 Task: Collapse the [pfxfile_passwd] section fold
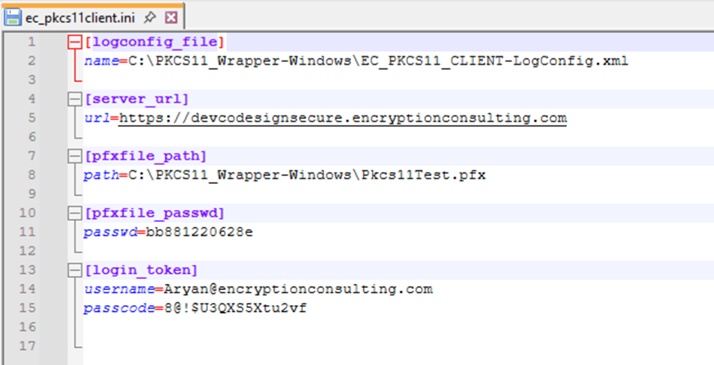click(74, 213)
